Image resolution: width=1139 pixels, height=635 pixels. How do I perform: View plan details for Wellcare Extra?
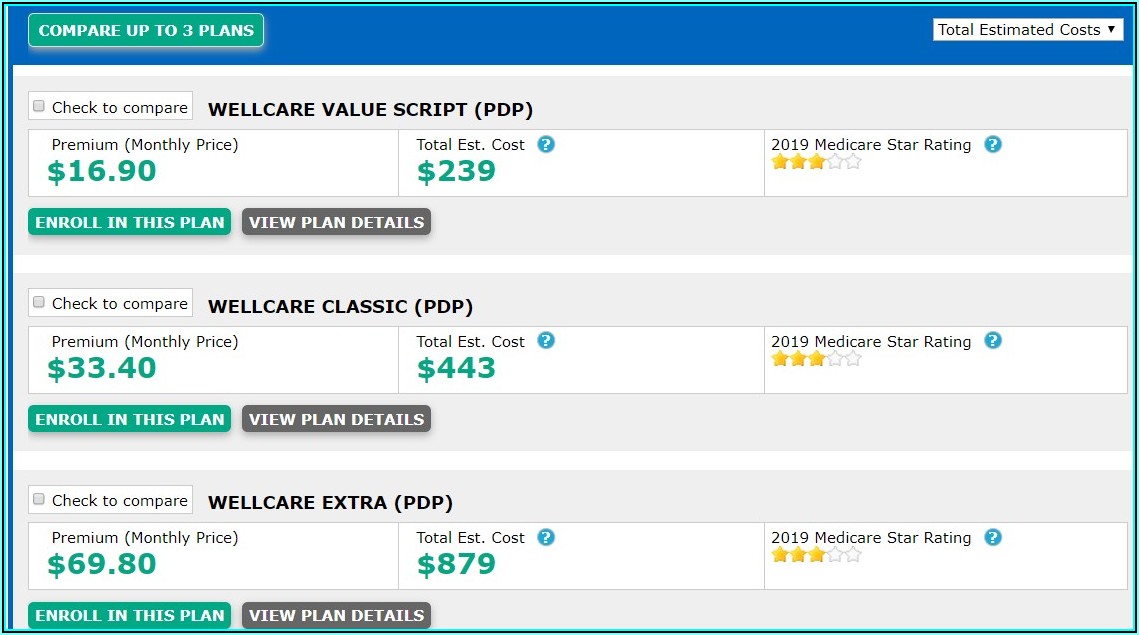tap(336, 615)
